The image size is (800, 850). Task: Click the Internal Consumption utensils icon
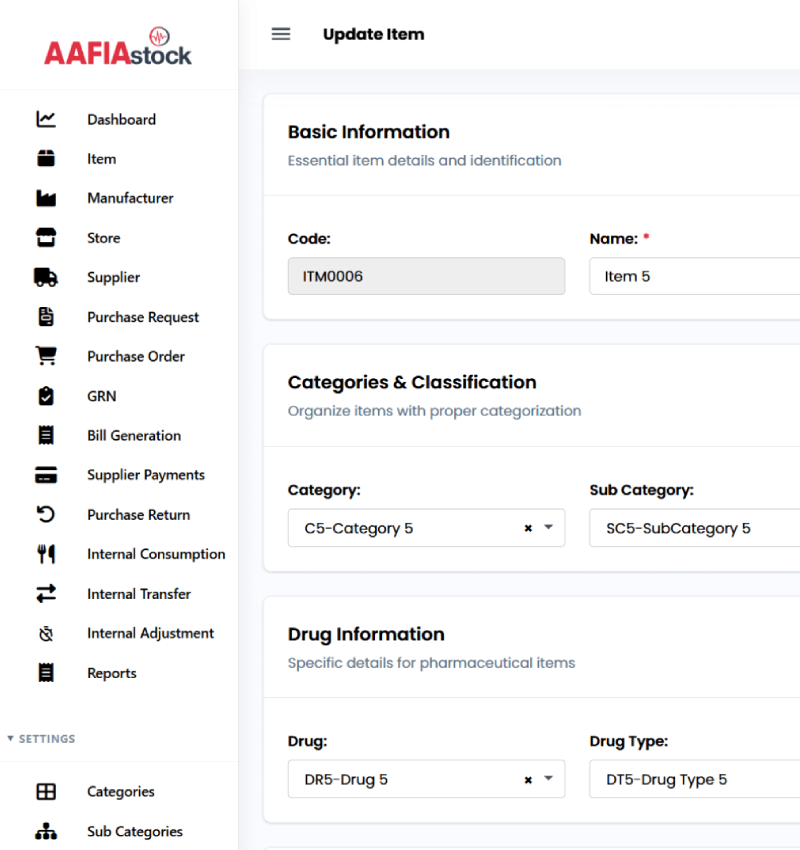pos(46,554)
